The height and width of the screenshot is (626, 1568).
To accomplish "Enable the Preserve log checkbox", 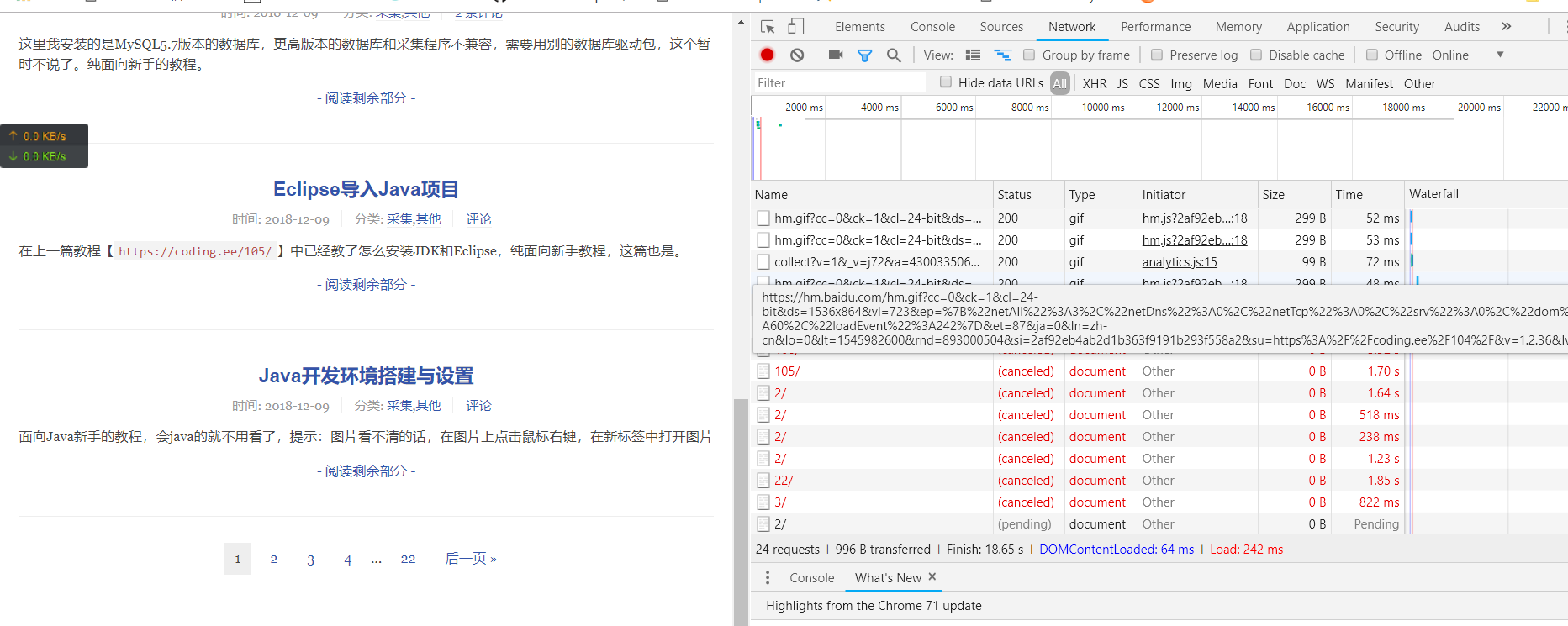I will [1157, 55].
